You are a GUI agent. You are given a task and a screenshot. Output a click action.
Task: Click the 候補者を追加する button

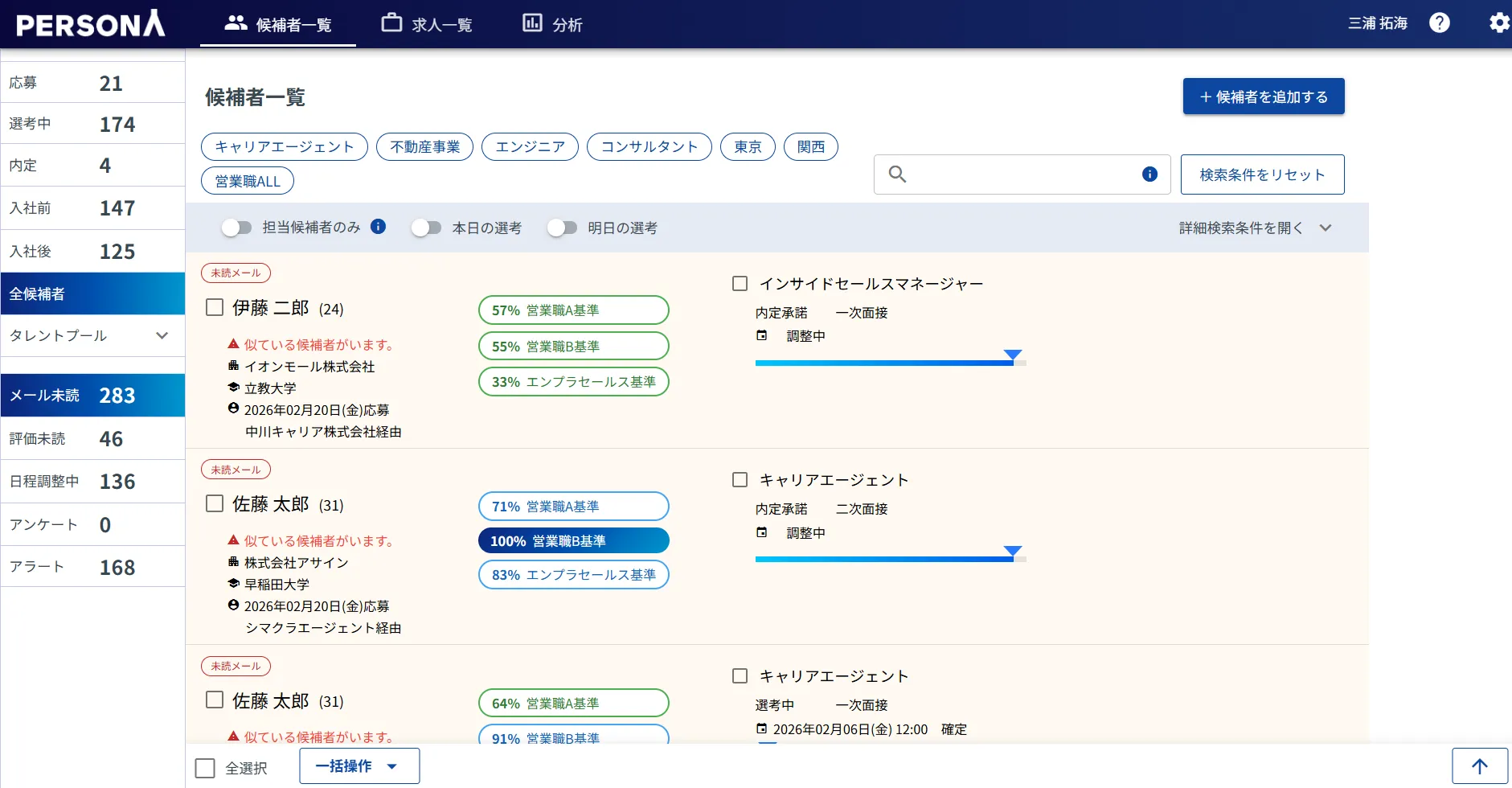click(x=1262, y=96)
